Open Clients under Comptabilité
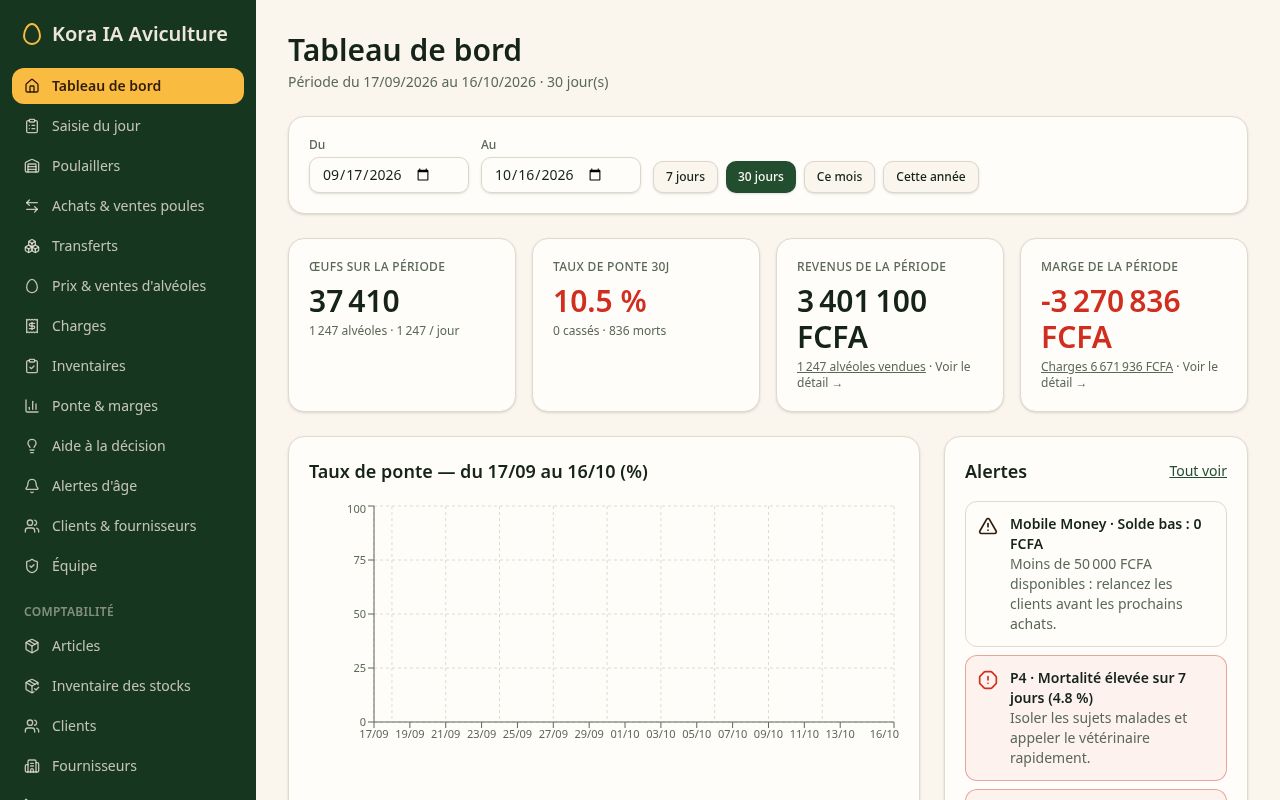 (x=128, y=726)
